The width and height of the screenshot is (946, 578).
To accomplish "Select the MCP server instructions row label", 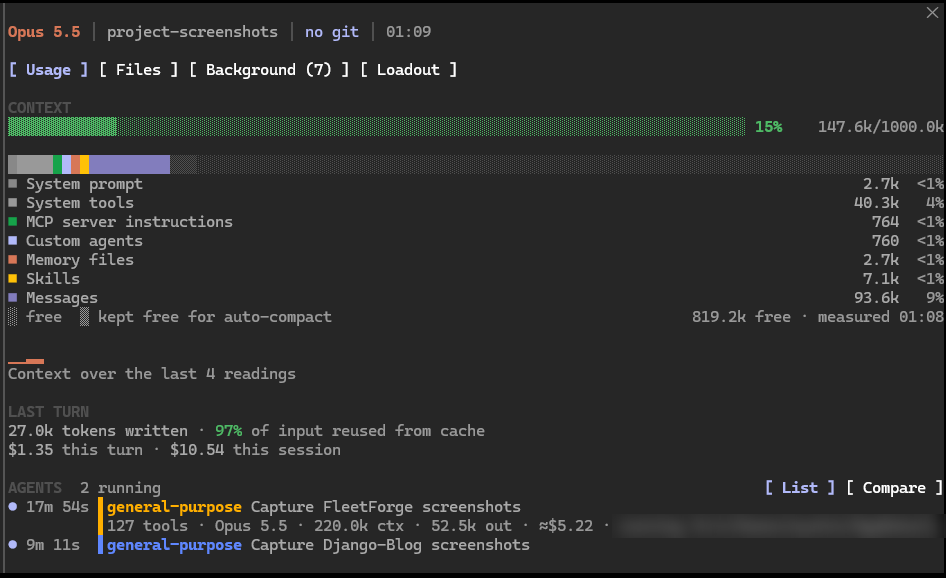I will point(129,222).
